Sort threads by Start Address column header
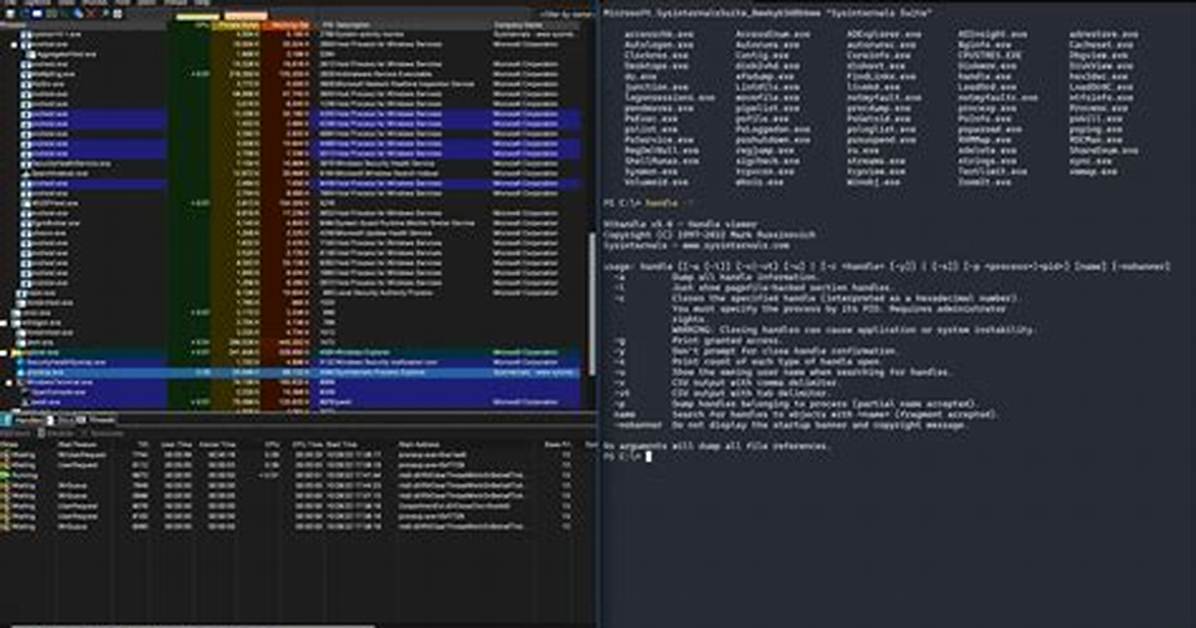Image resolution: width=1196 pixels, height=628 pixels. [418, 444]
